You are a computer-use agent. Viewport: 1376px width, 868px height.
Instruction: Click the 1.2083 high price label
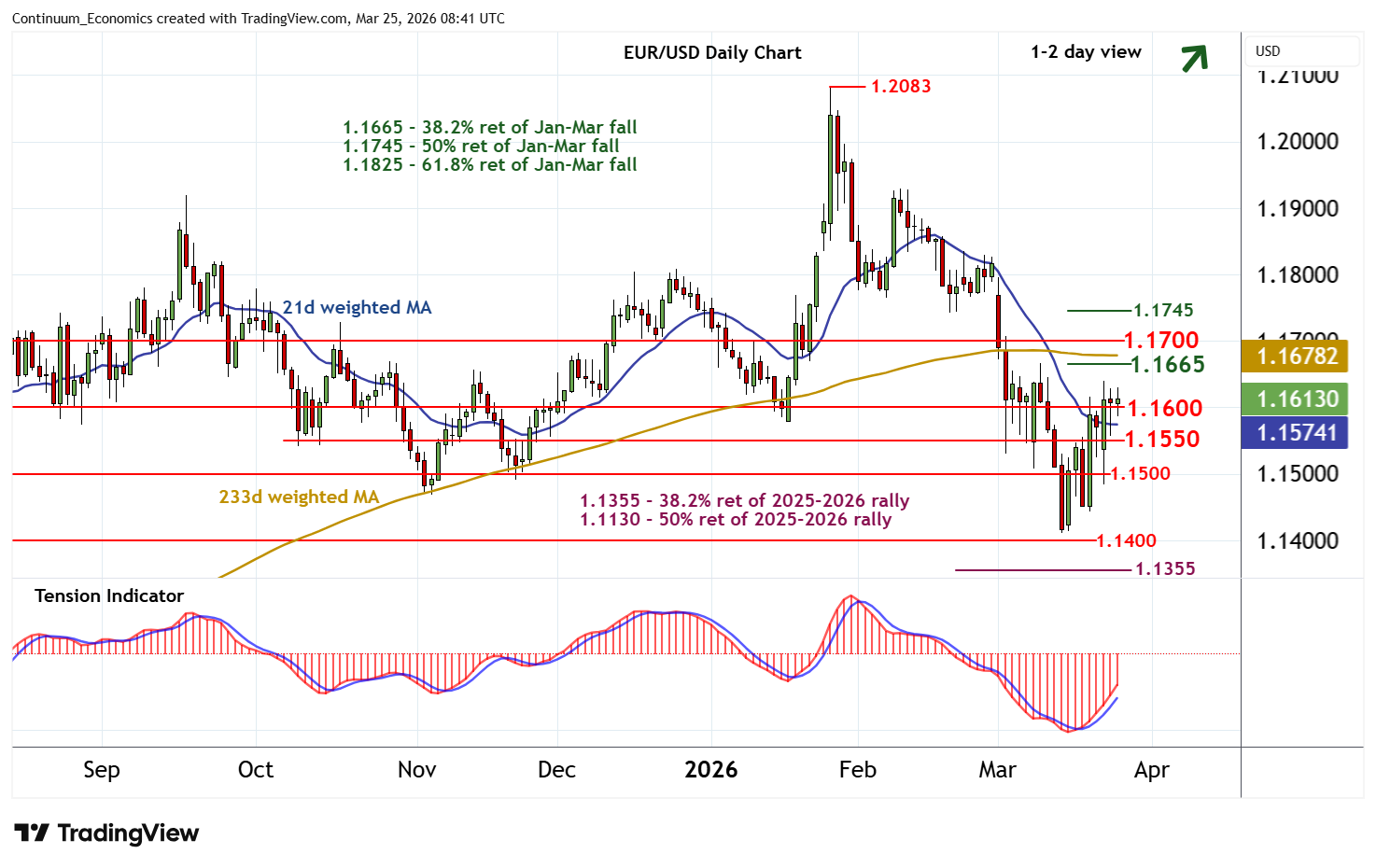click(x=900, y=87)
